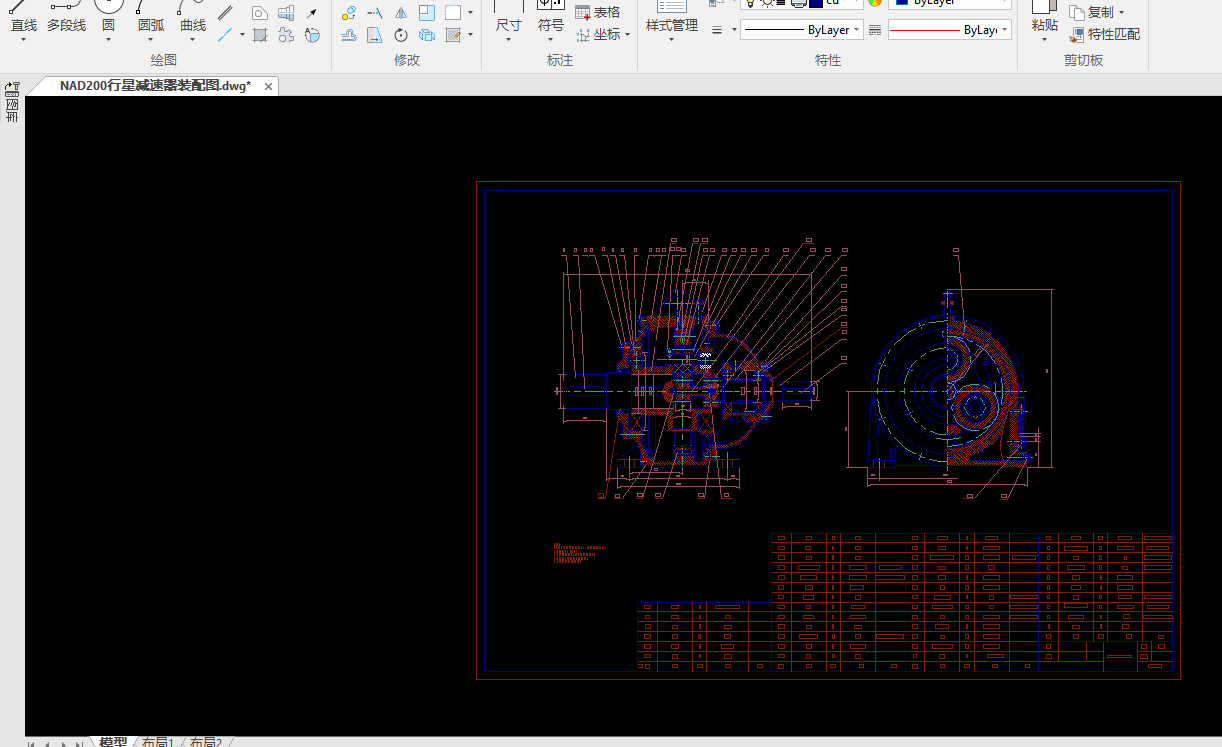Switch to the 布局2 layout tab
Screen dimensions: 1222x747
point(205,742)
